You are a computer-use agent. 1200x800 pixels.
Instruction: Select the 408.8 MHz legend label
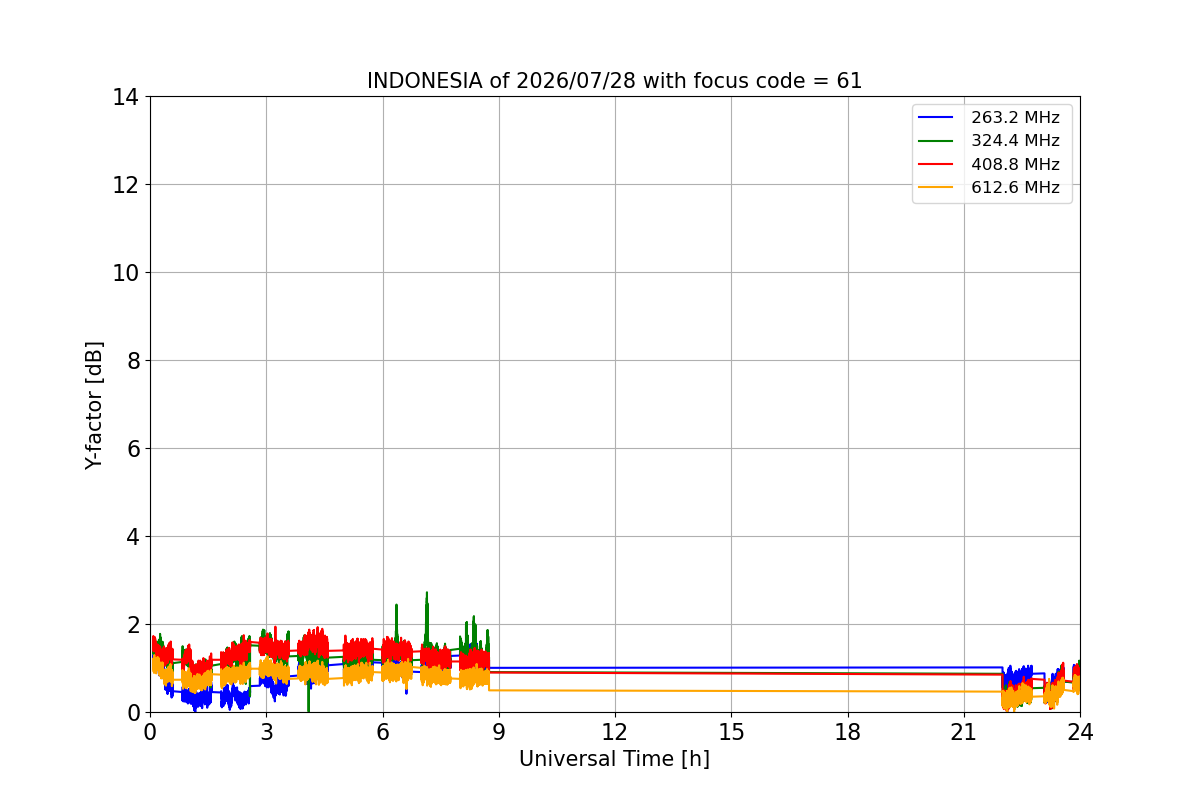coord(1015,165)
